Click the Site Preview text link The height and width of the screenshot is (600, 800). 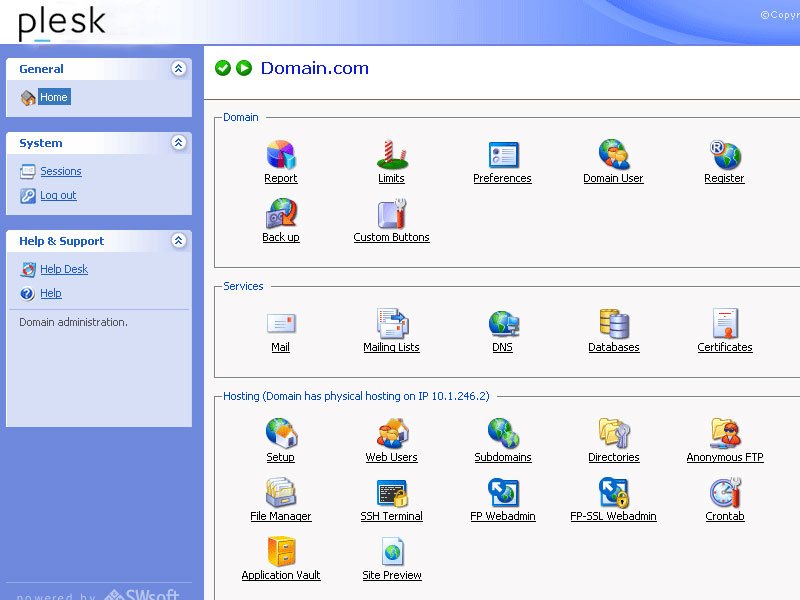click(392, 575)
